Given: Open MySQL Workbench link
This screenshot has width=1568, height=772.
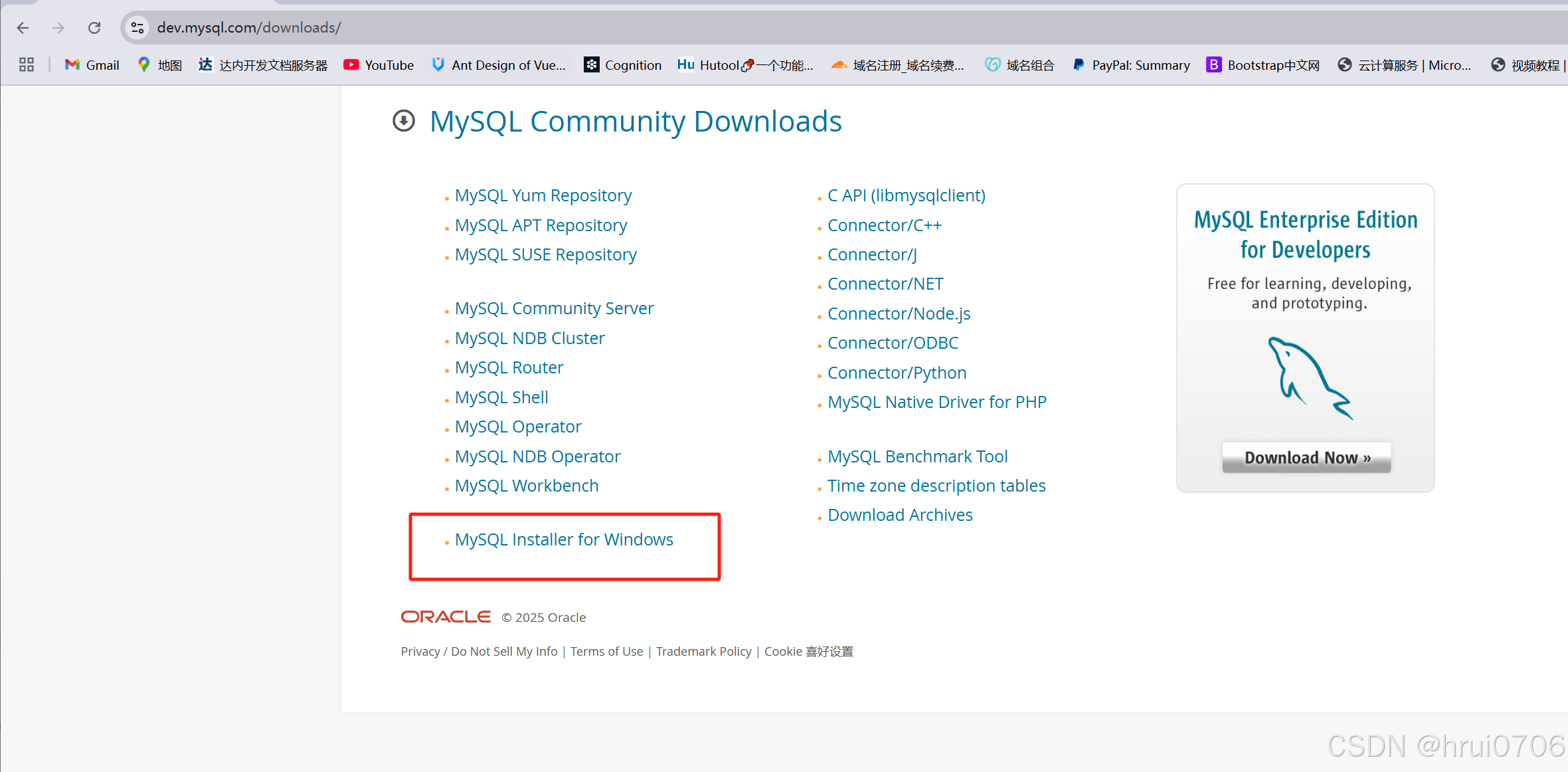Looking at the screenshot, I should [x=527, y=486].
